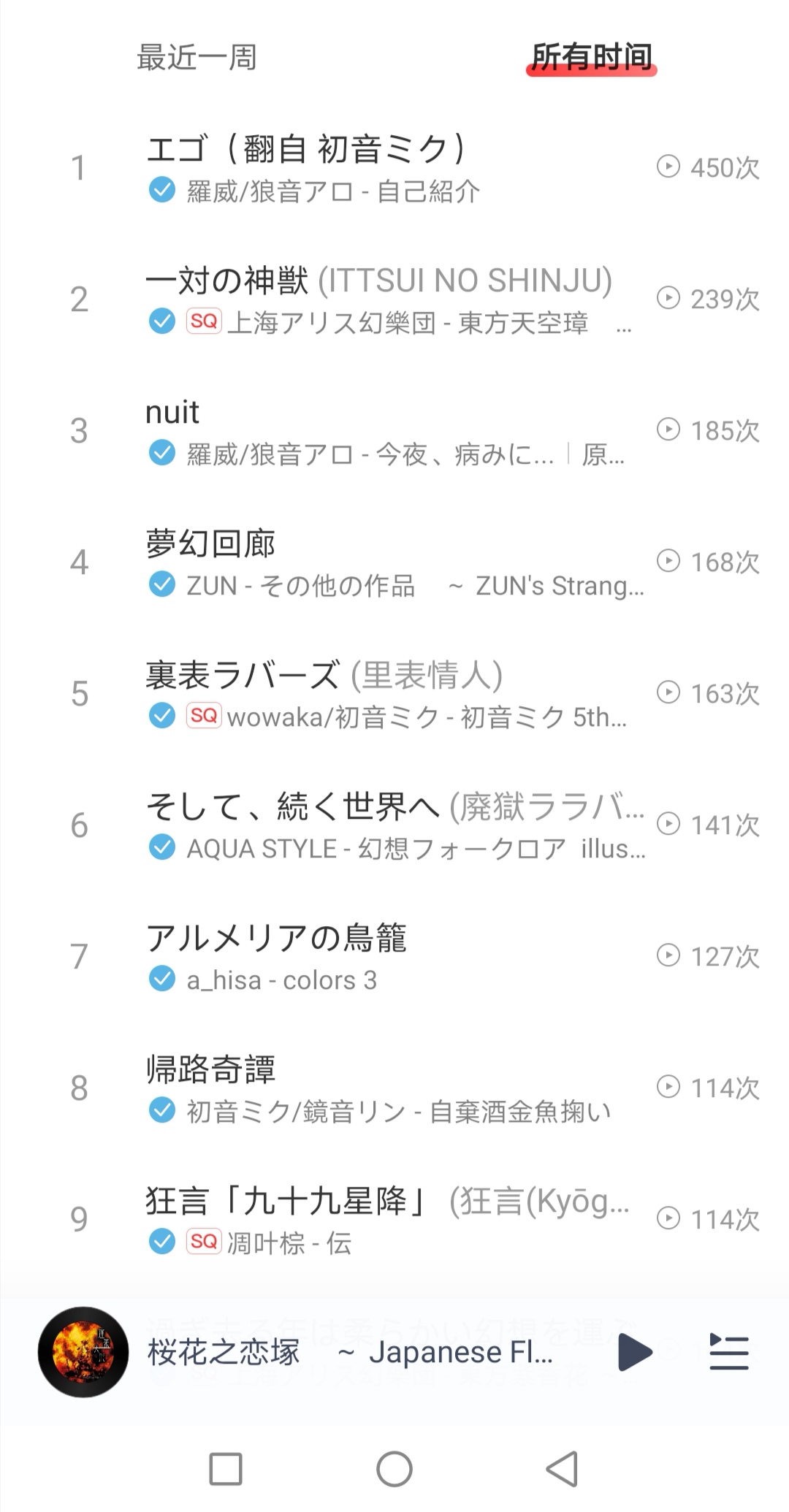Tap the 450次 play count label
This screenshot has height=1512, width=789.
(725, 168)
